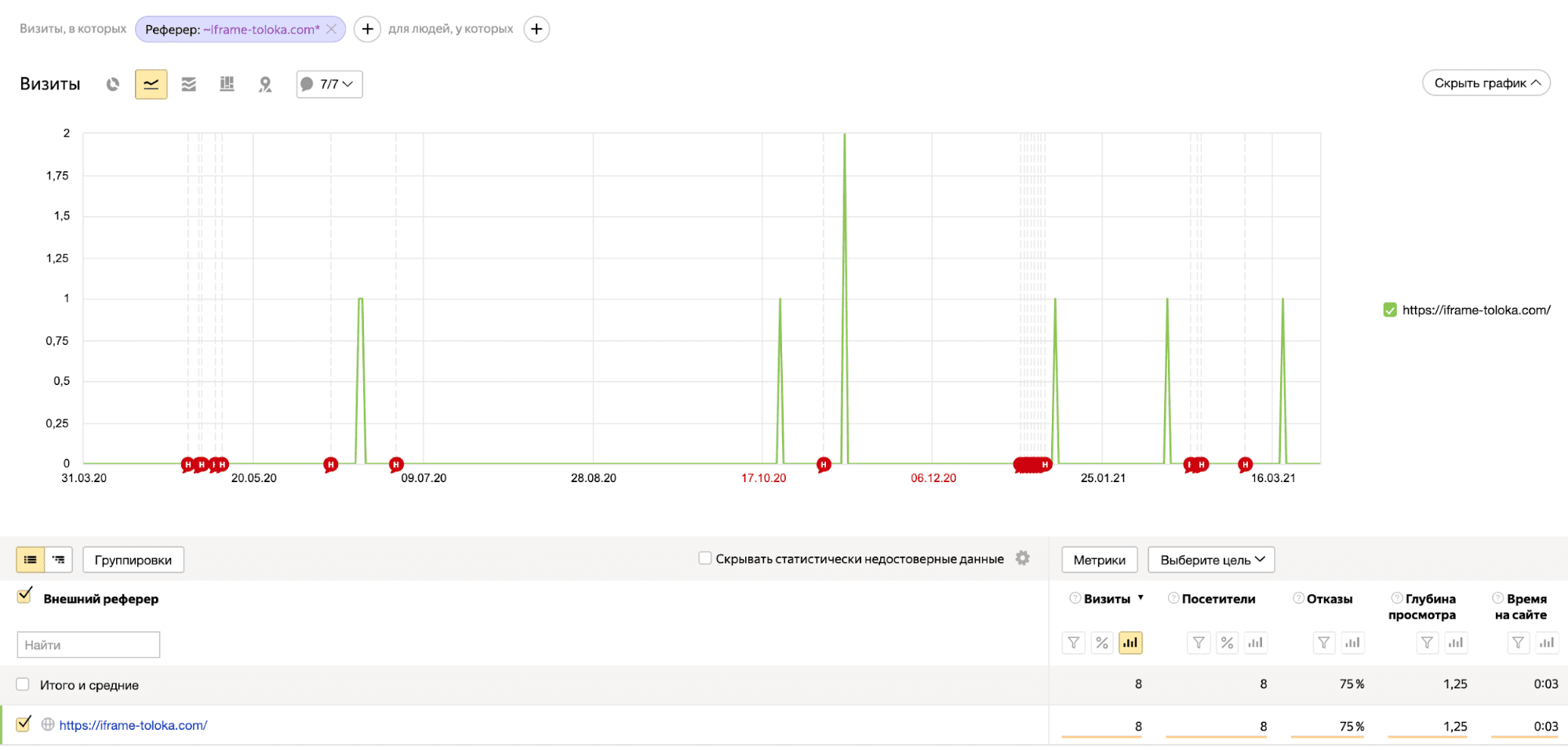Click the Итого row 1,25 depth value
This screenshot has height=751, width=1568.
tap(1455, 684)
